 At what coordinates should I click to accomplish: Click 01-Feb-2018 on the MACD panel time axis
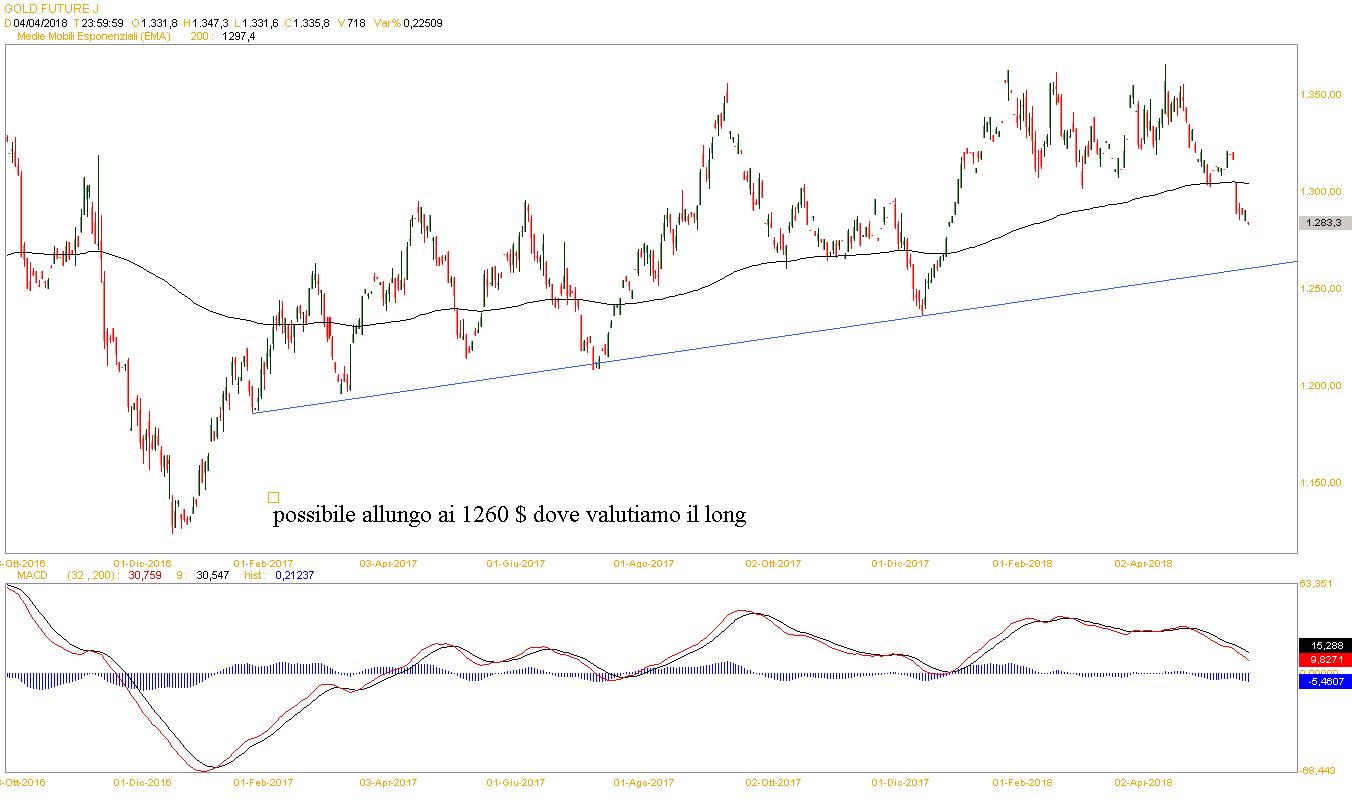pyautogui.click(x=1021, y=782)
